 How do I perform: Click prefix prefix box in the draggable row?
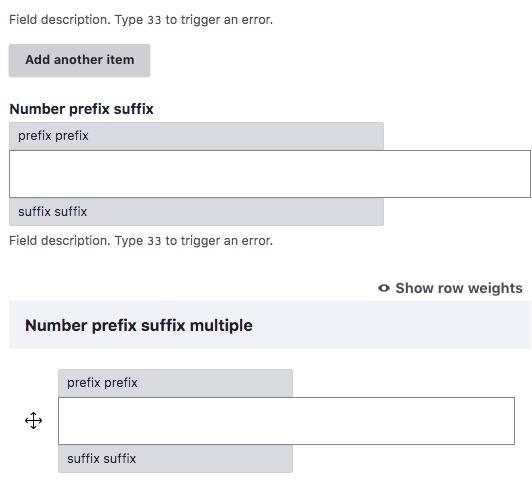175,383
